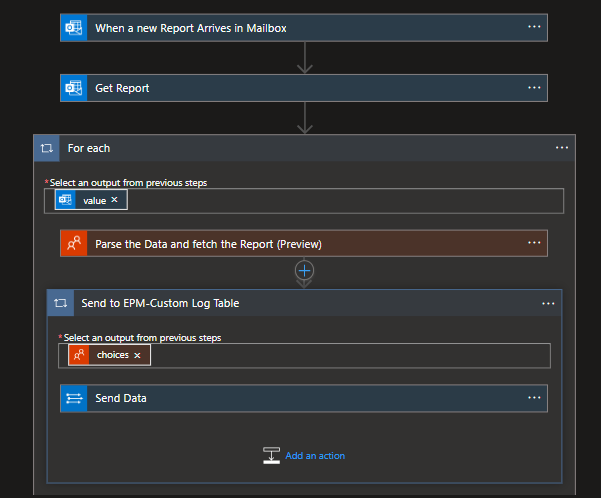Open menu for When a new Report Arrives

[534, 28]
